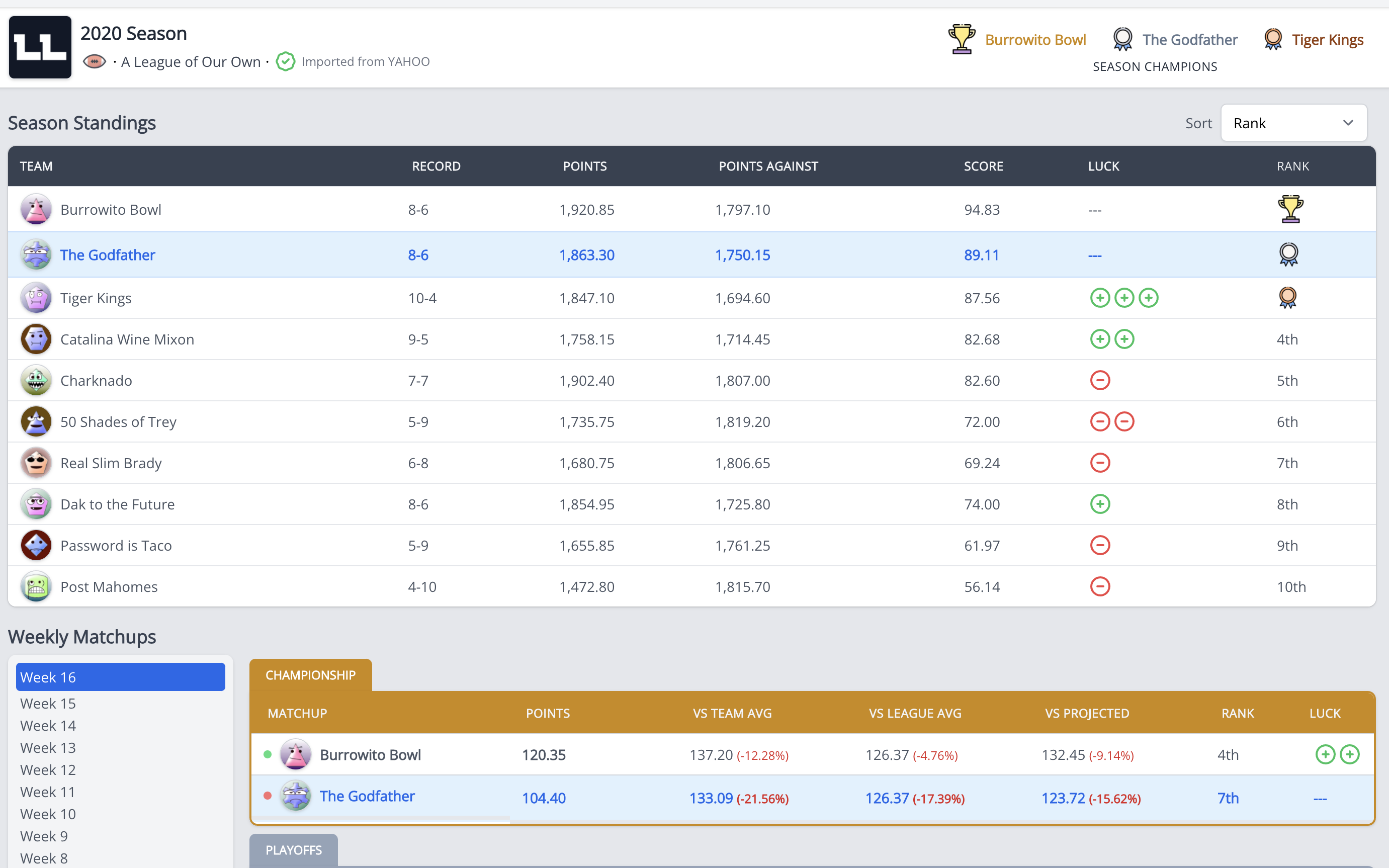Open The Godfather link in header

(1190, 40)
